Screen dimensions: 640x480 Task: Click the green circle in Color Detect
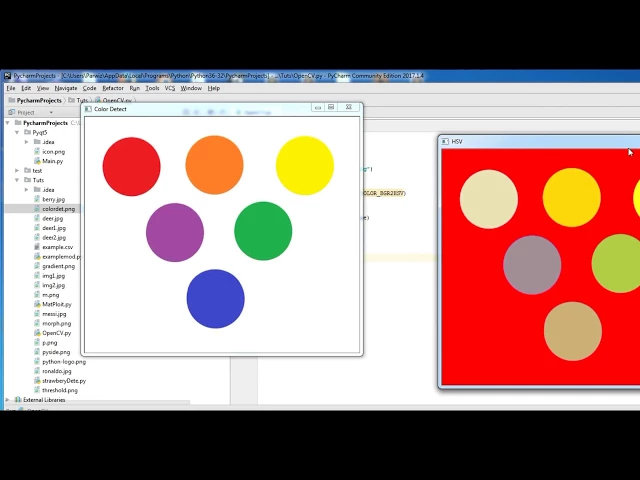[263, 231]
